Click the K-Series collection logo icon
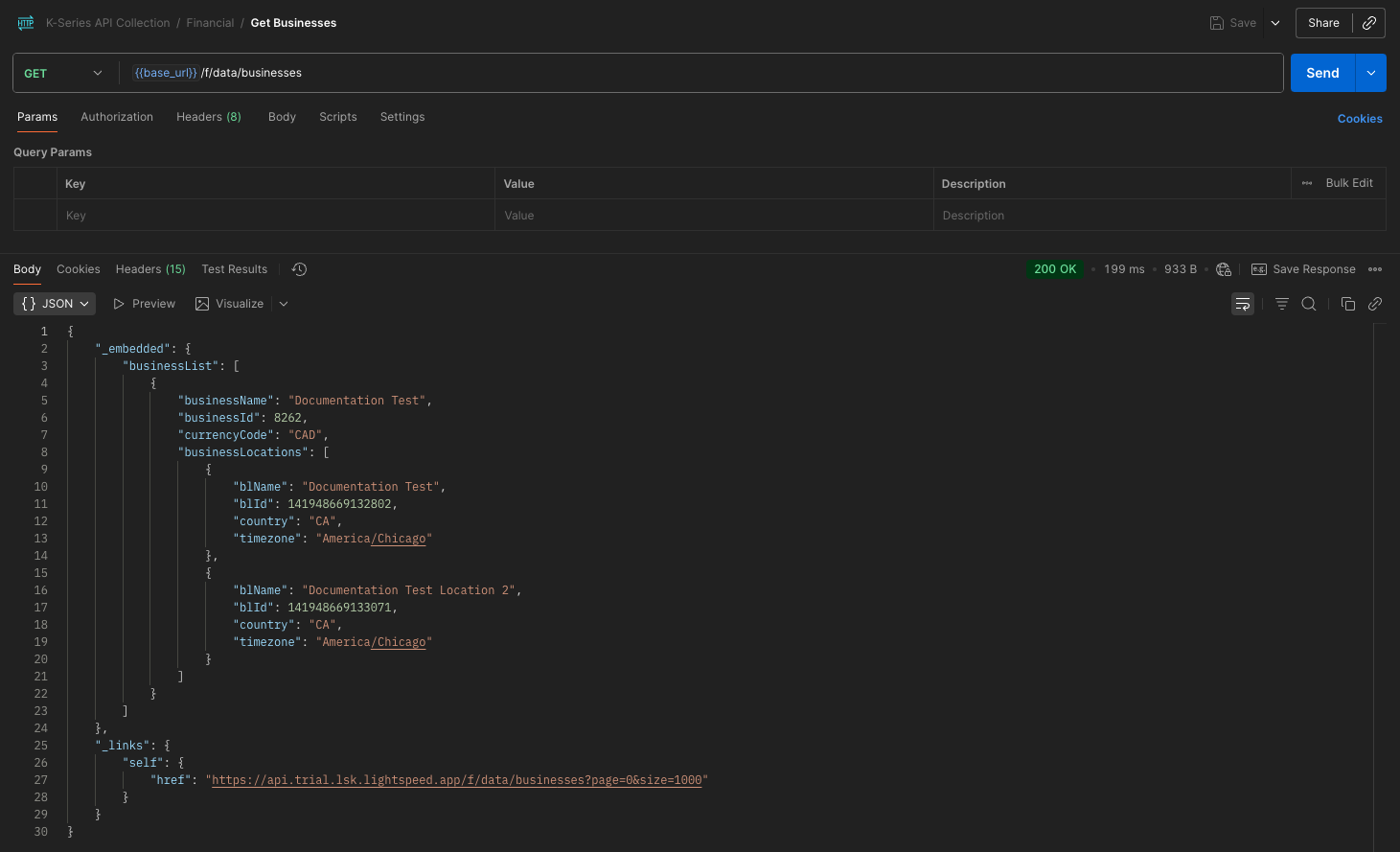The image size is (1400, 852). pyautogui.click(x=25, y=22)
